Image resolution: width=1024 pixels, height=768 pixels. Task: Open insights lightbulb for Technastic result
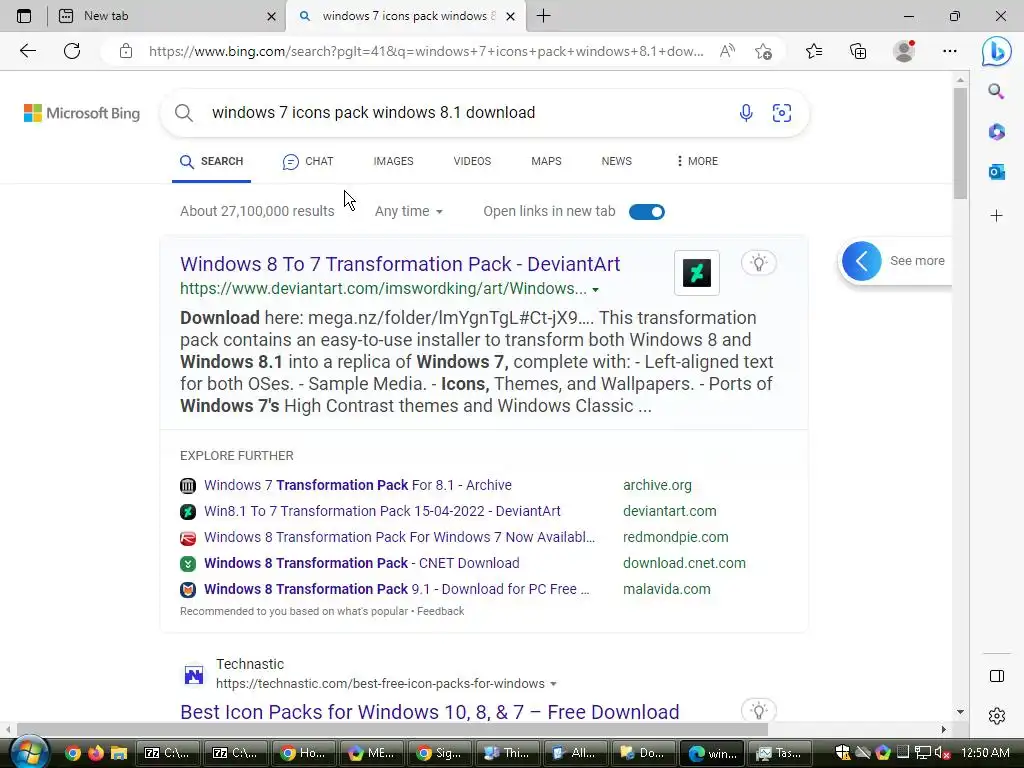(758, 711)
